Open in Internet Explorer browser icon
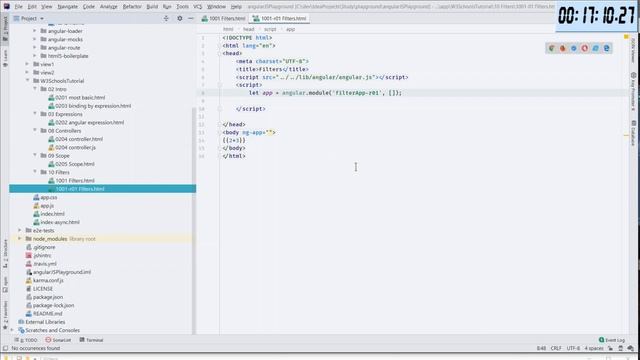 pyautogui.click(x=596, y=48)
